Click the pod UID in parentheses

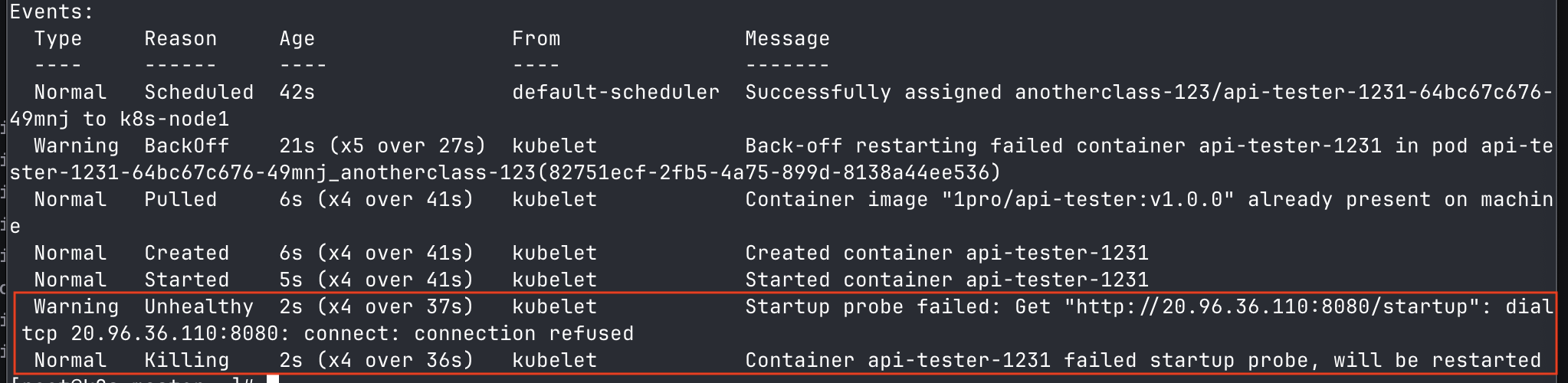(769, 173)
